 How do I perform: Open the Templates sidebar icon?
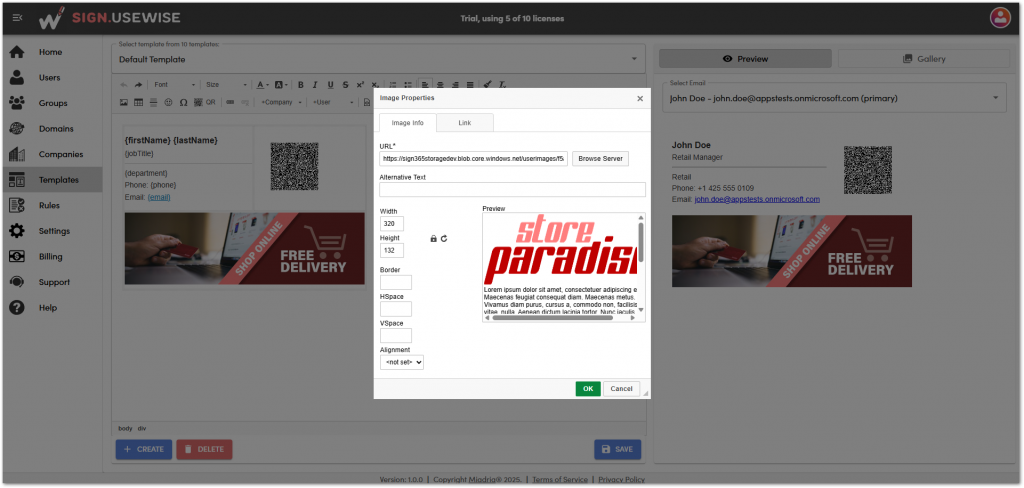click(17, 181)
